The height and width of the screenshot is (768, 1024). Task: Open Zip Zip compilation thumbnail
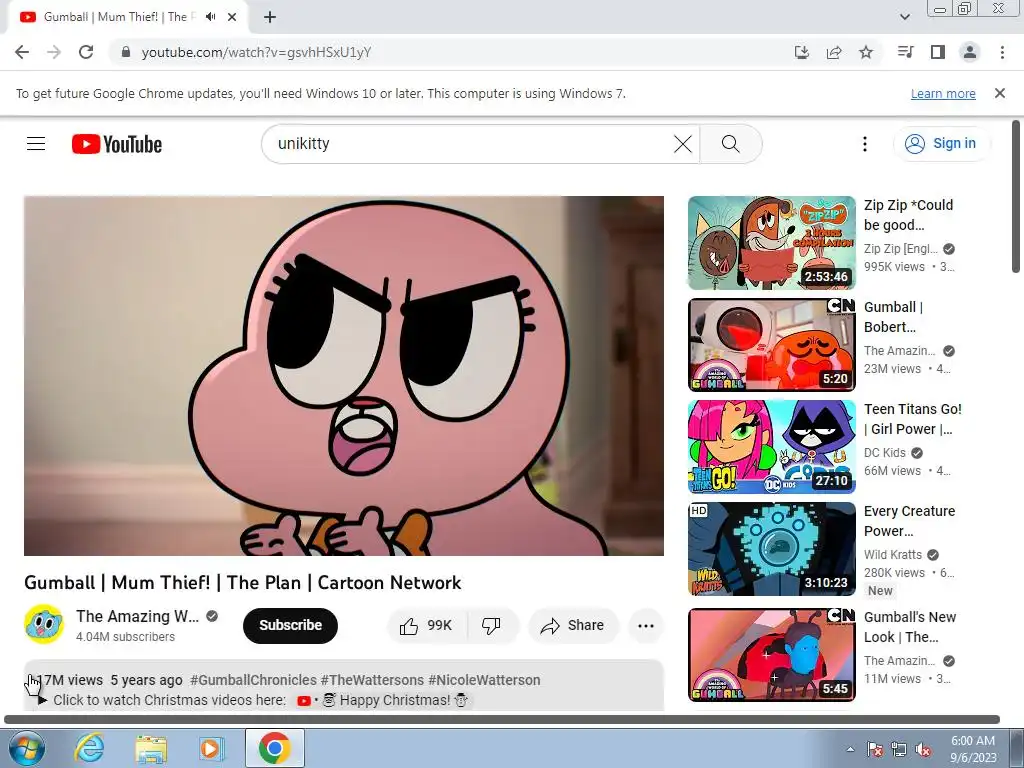(x=771, y=243)
